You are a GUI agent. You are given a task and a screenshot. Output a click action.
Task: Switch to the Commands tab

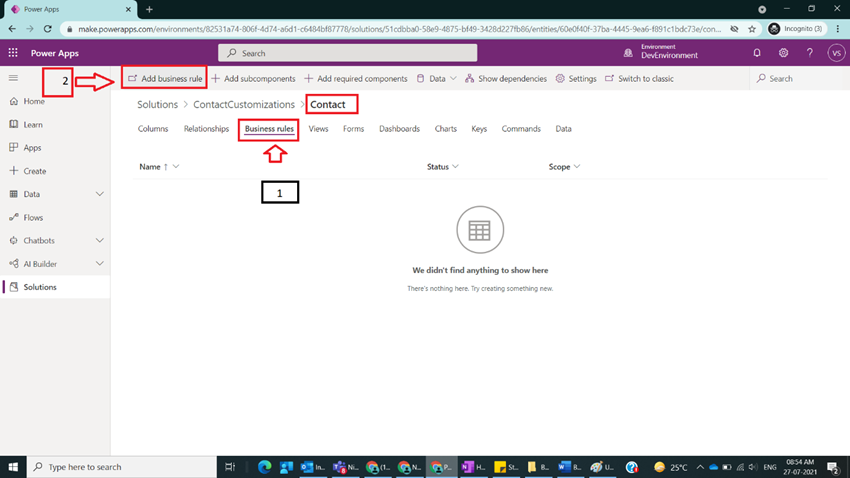[x=521, y=129]
